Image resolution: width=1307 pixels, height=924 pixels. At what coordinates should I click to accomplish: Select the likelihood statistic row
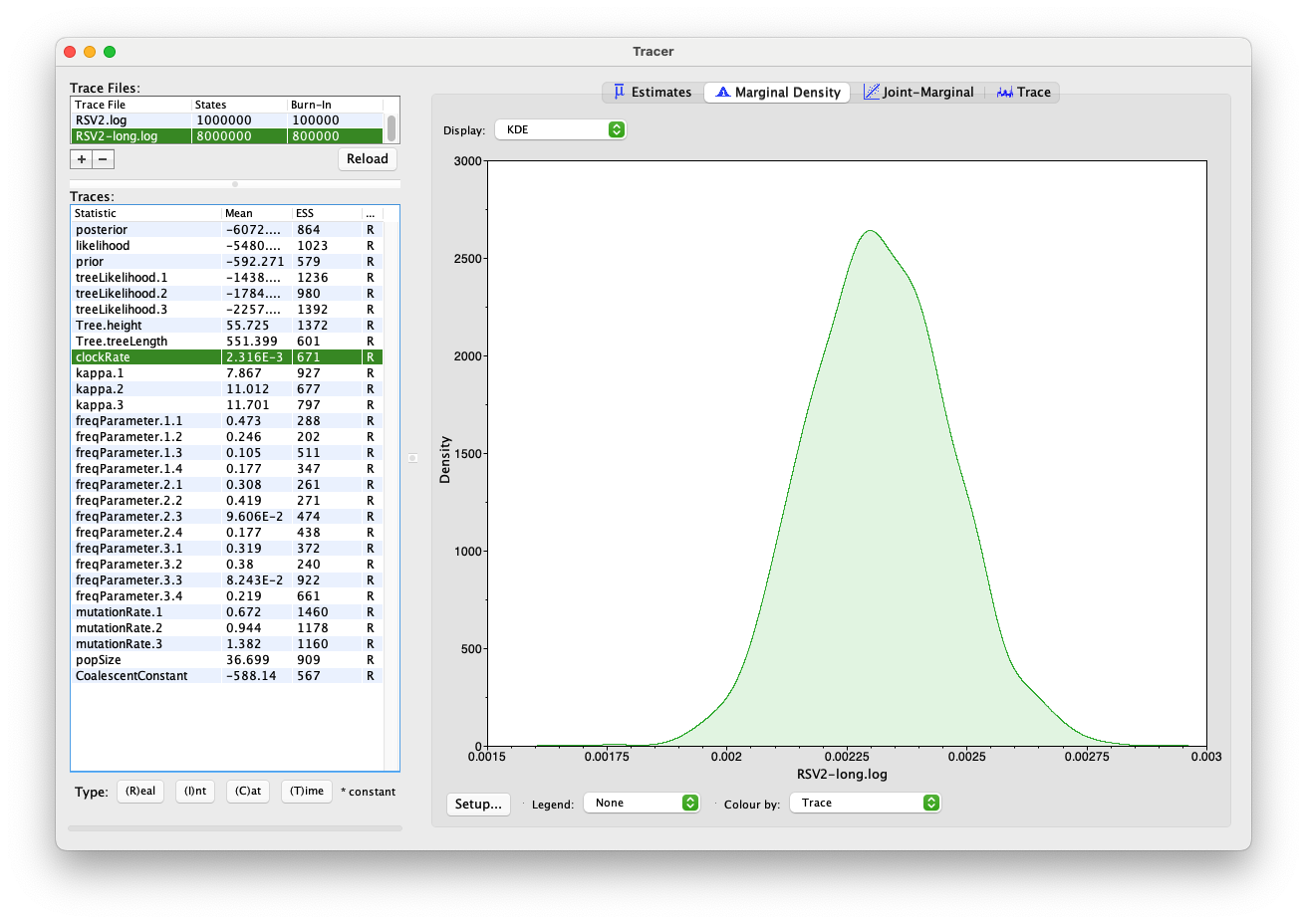(227, 245)
